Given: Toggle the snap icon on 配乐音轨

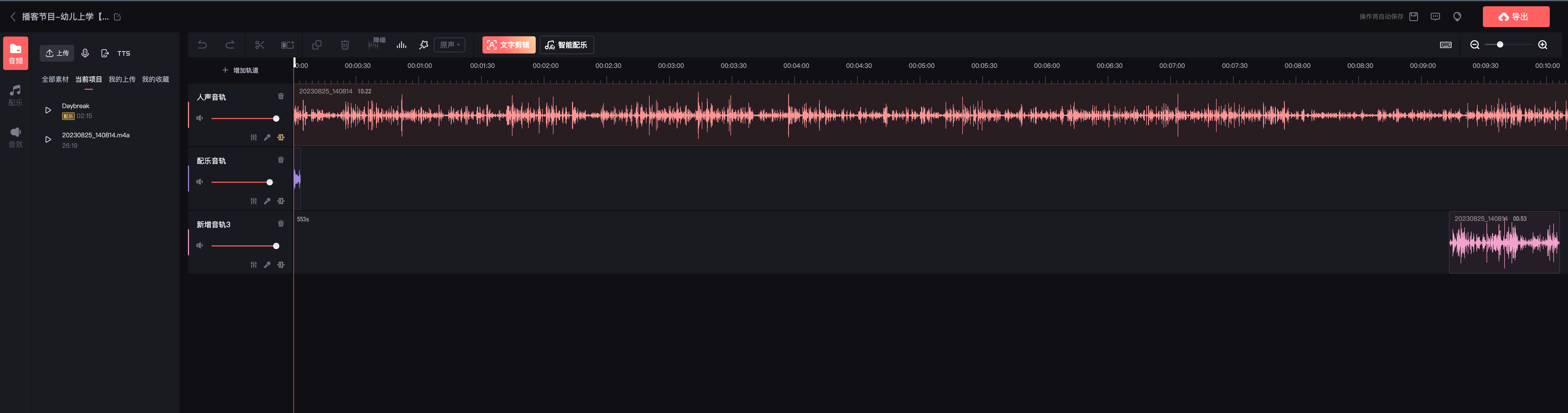Looking at the screenshot, I should tap(281, 201).
